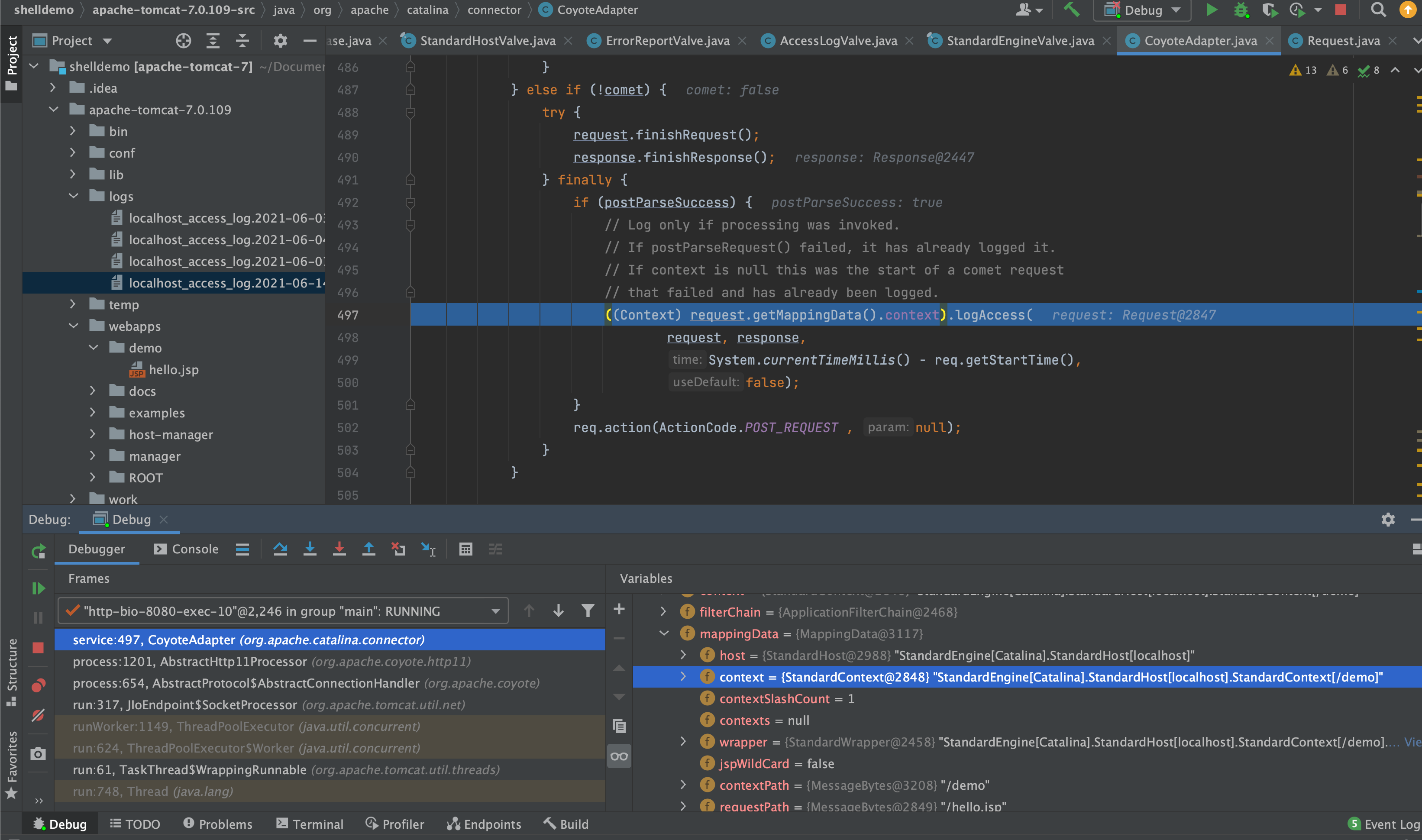This screenshot has width=1422, height=840.
Task: Click Step Into icon in debugger toolbar
Action: [310, 549]
